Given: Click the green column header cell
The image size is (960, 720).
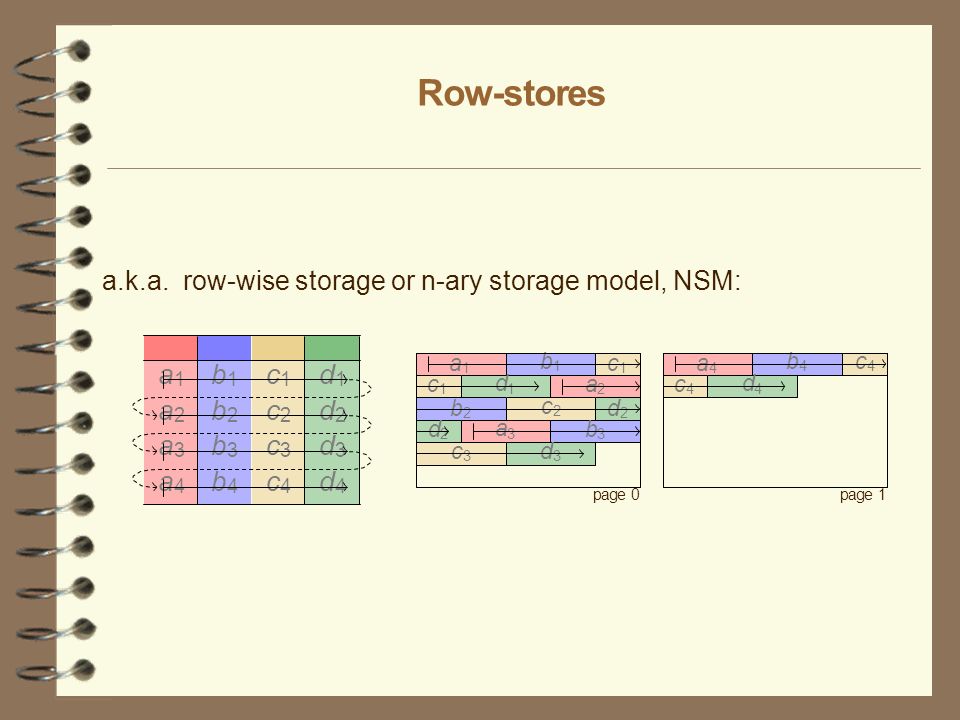Looking at the screenshot, I should (332, 348).
